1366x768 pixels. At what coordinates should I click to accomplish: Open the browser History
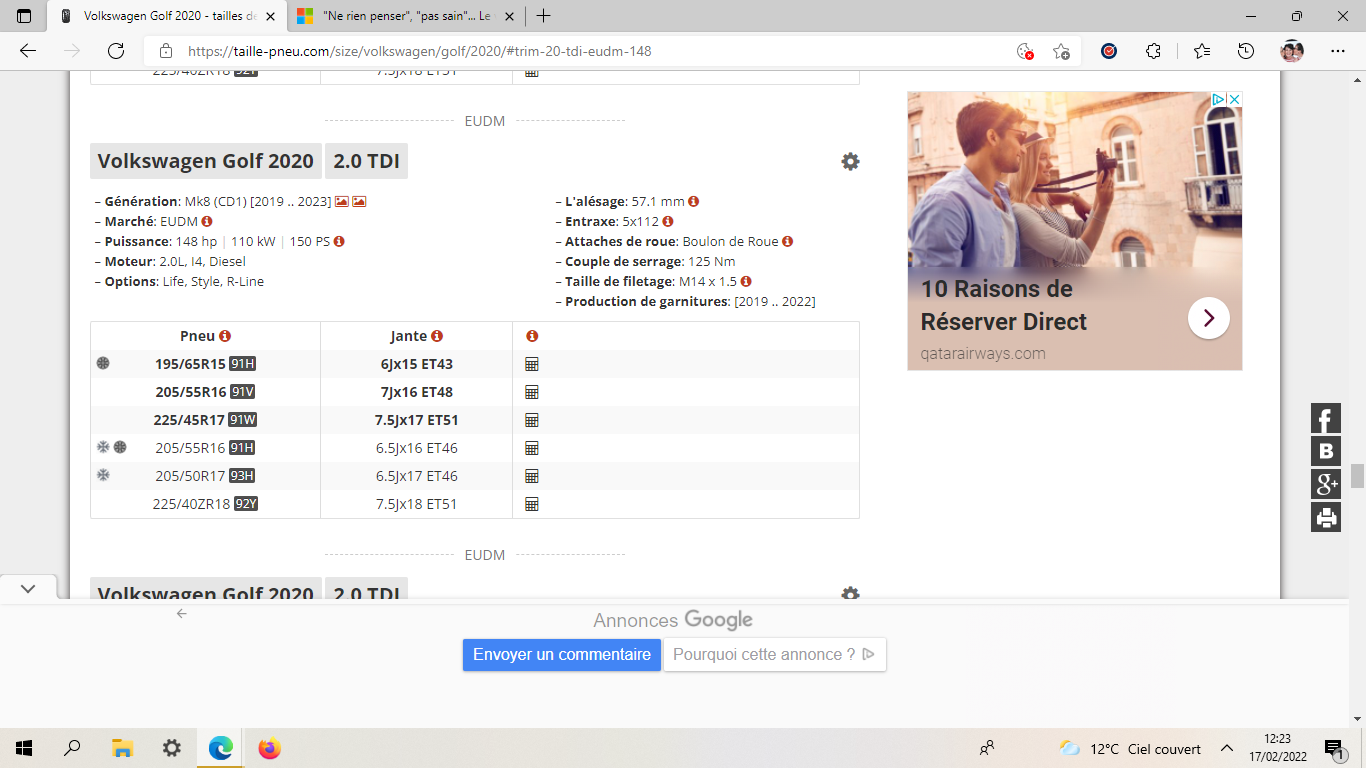[1246, 51]
